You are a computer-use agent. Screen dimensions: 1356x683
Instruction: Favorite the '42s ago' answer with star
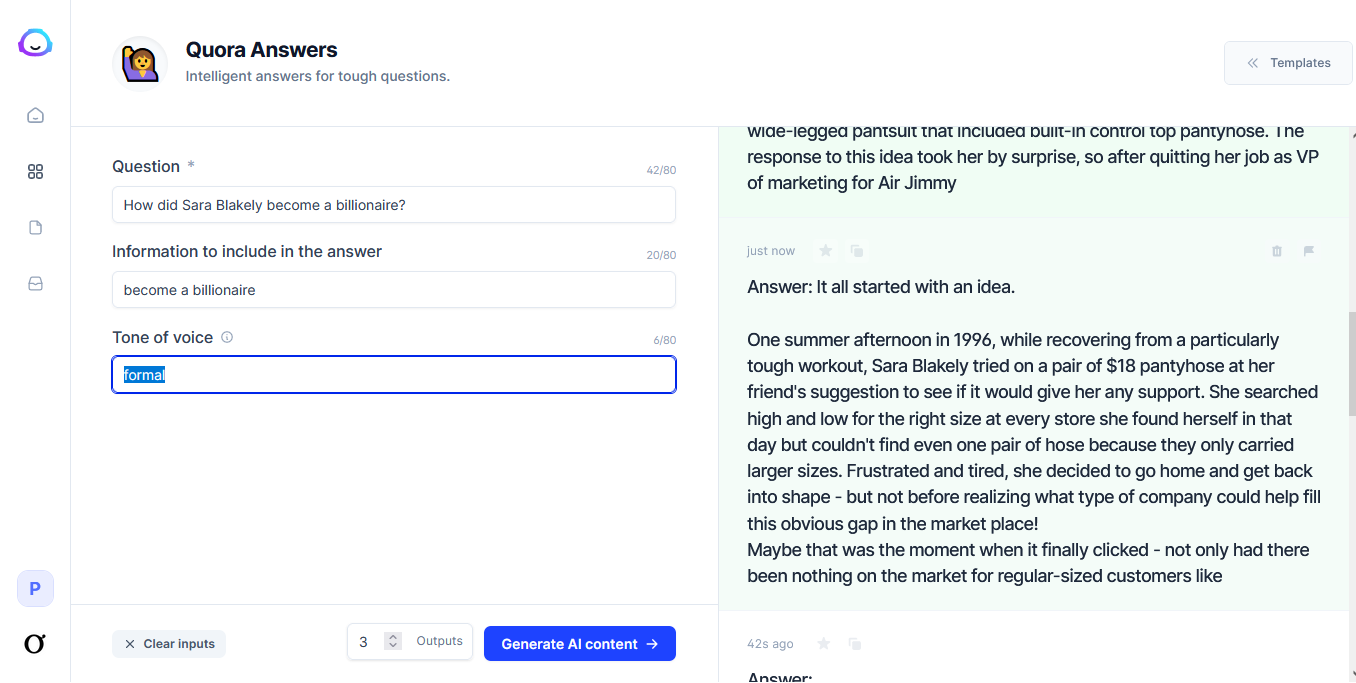pos(824,643)
